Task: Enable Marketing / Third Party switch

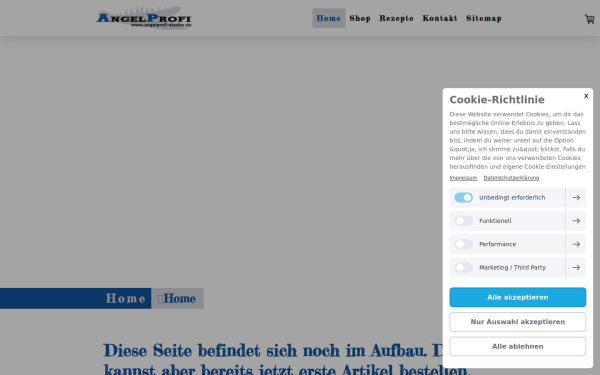Action: tap(463, 267)
